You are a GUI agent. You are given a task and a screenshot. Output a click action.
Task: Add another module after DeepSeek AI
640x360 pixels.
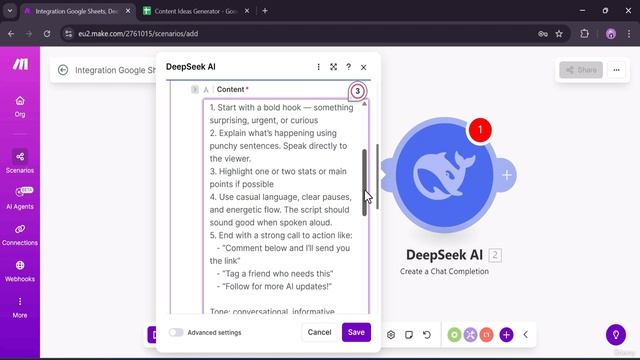[x=507, y=175]
